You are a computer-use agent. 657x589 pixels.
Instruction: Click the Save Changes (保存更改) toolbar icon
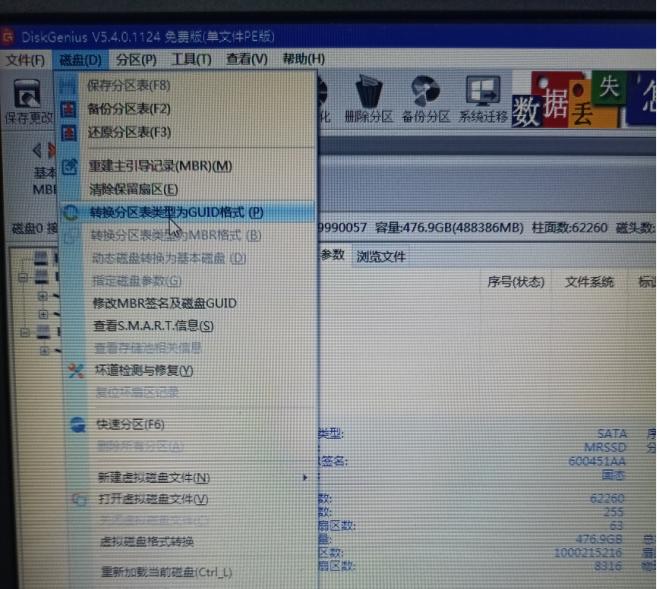(x=28, y=101)
